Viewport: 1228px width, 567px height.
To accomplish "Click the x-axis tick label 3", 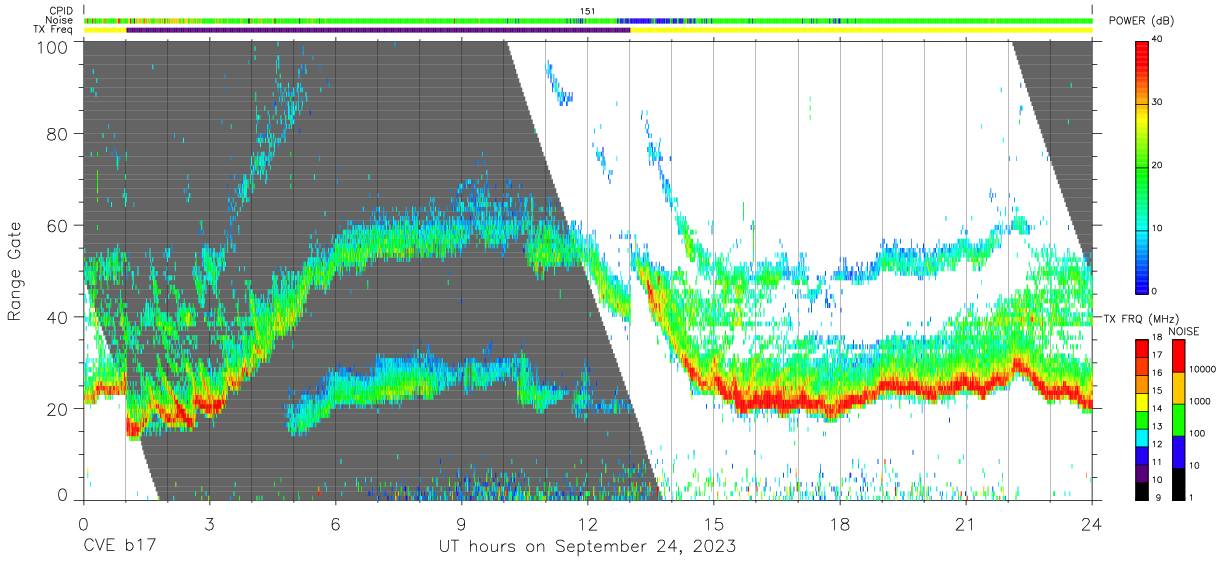I will coord(210,523).
